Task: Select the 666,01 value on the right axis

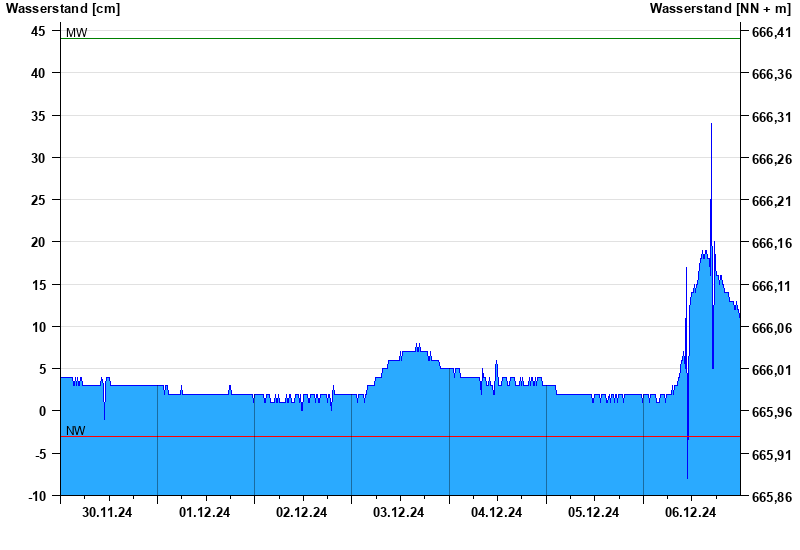Action: tap(770, 370)
